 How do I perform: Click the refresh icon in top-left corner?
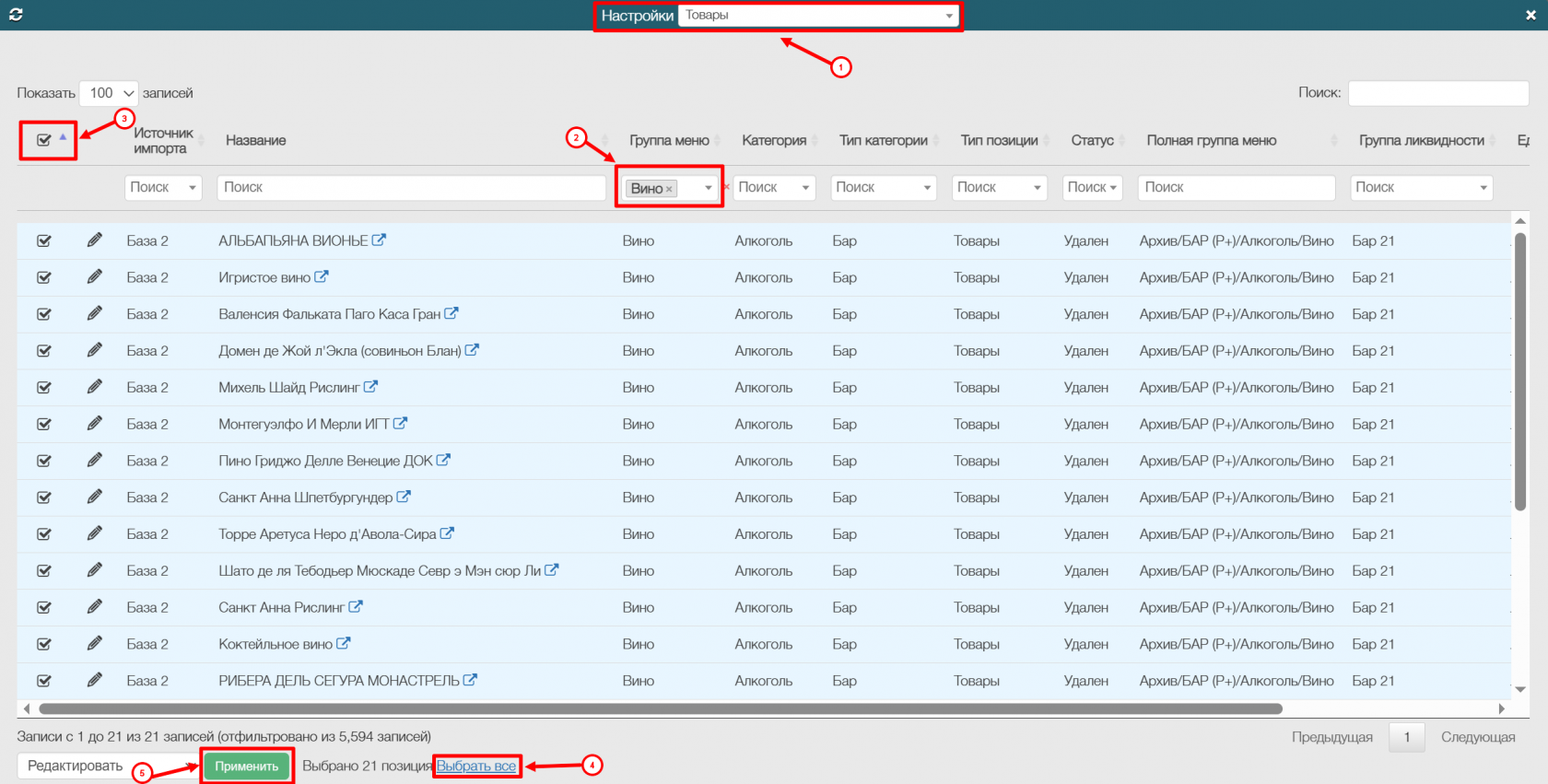[16, 15]
